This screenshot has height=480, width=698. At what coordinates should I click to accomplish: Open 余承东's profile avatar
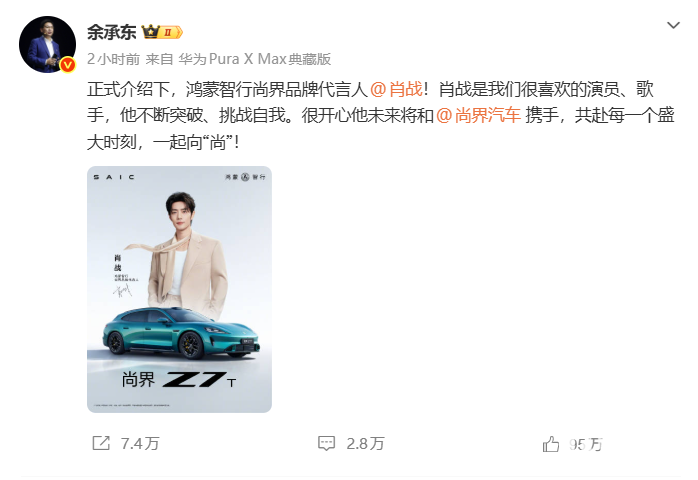(47, 45)
